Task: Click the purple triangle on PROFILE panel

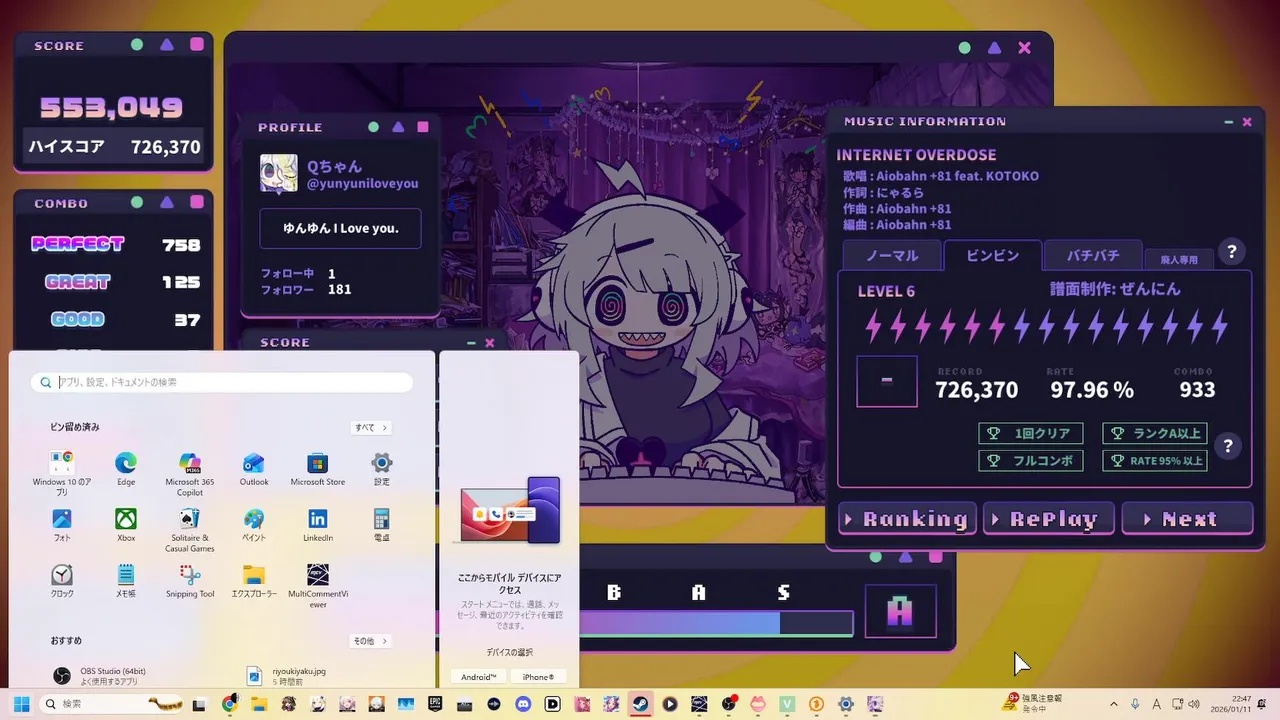Action: [x=398, y=127]
